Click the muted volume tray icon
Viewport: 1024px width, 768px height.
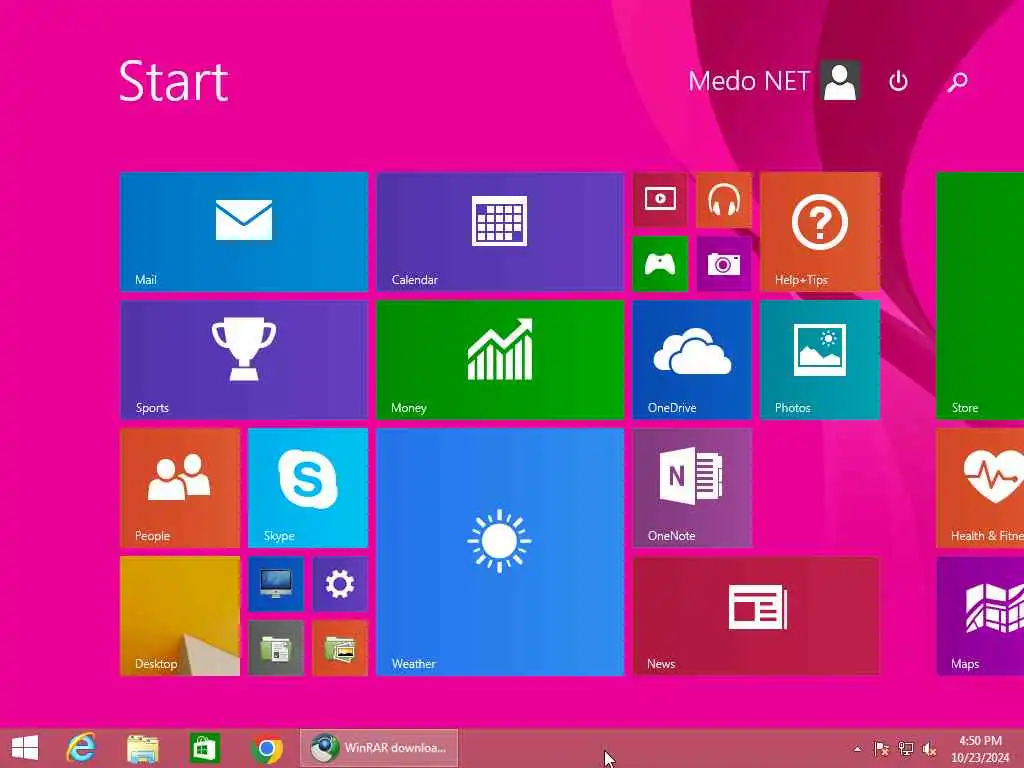click(929, 749)
